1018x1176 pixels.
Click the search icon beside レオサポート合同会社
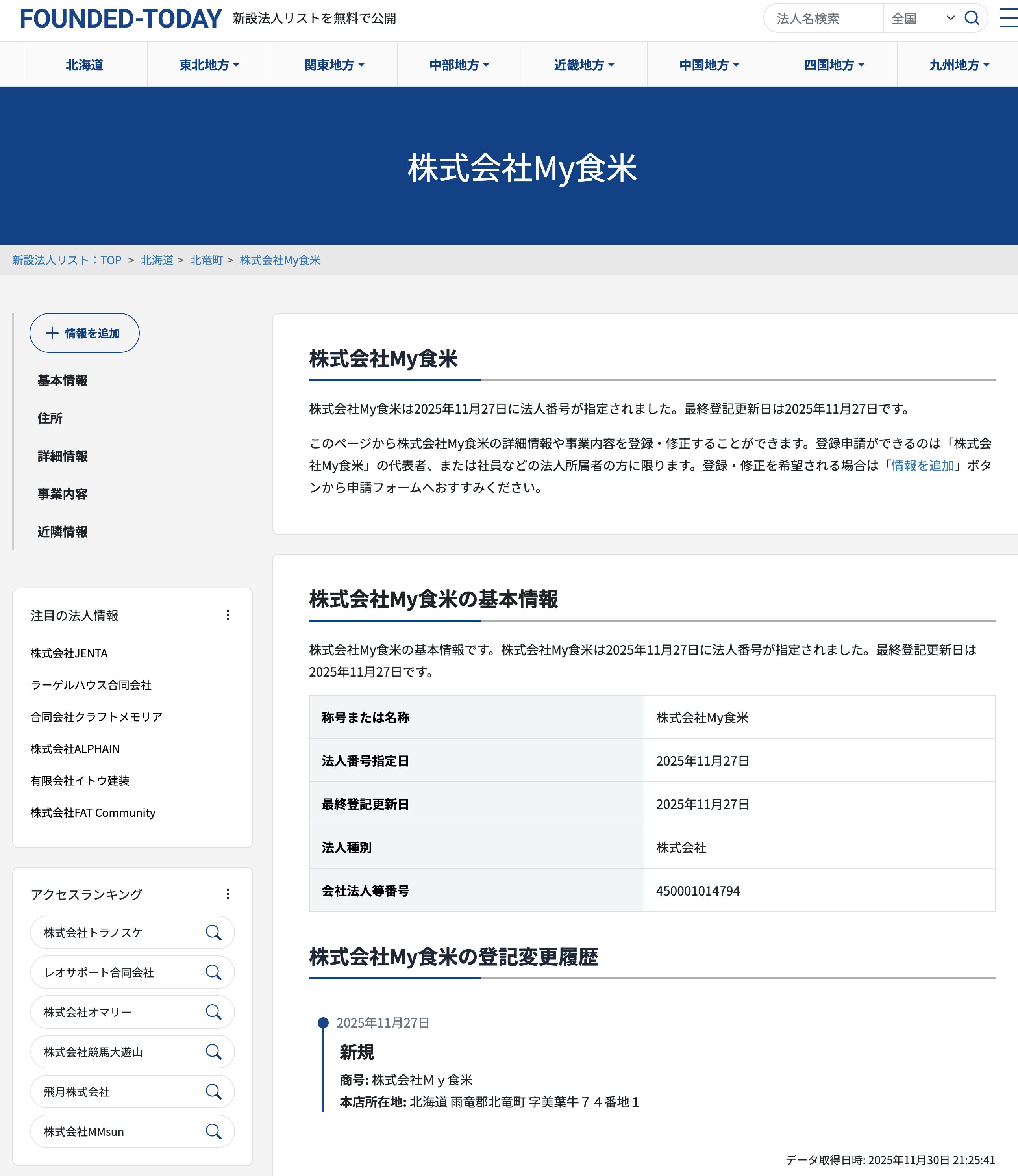(x=214, y=972)
